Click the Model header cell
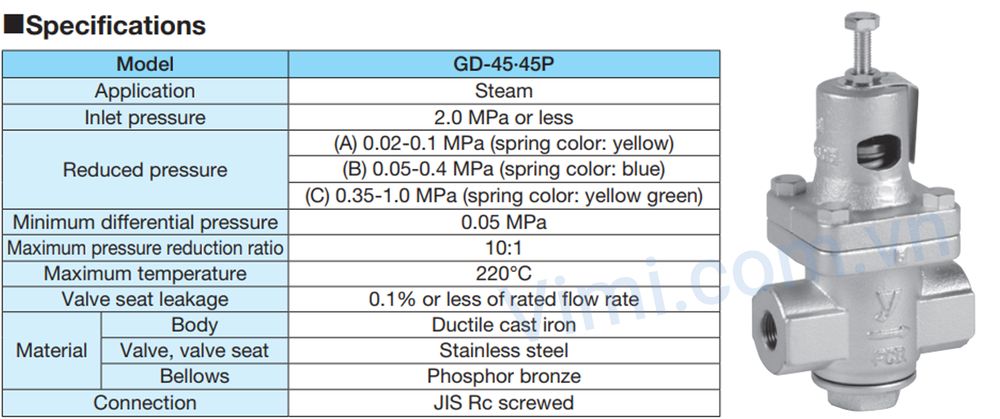 tap(145, 65)
